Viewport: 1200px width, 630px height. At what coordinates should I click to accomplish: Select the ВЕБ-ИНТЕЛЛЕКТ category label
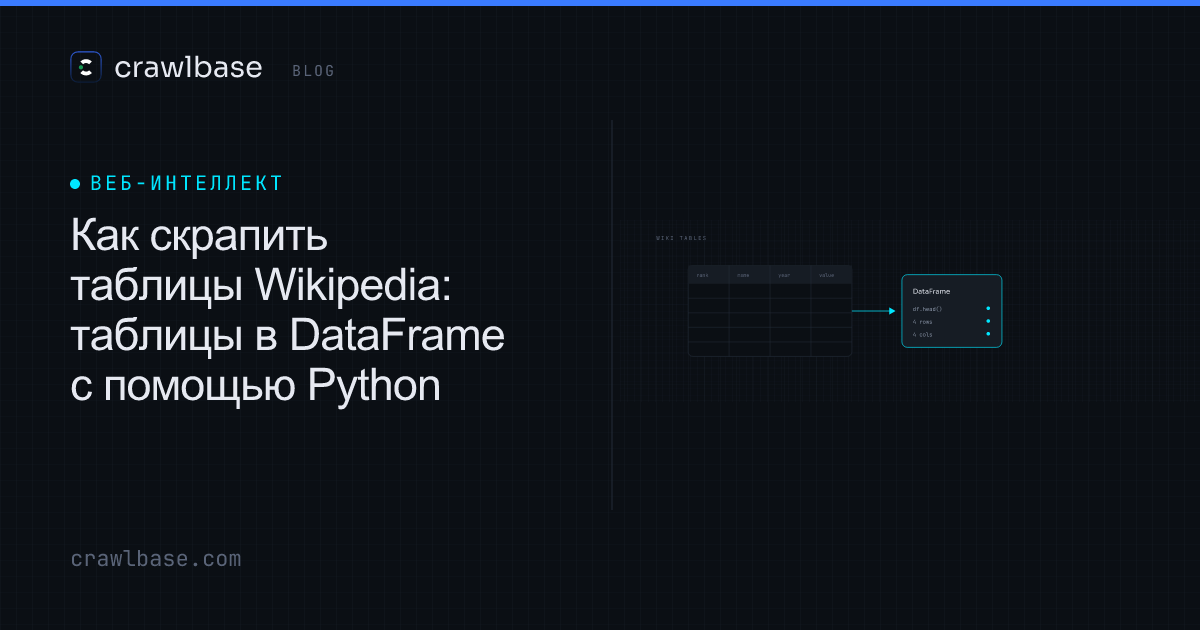187,183
